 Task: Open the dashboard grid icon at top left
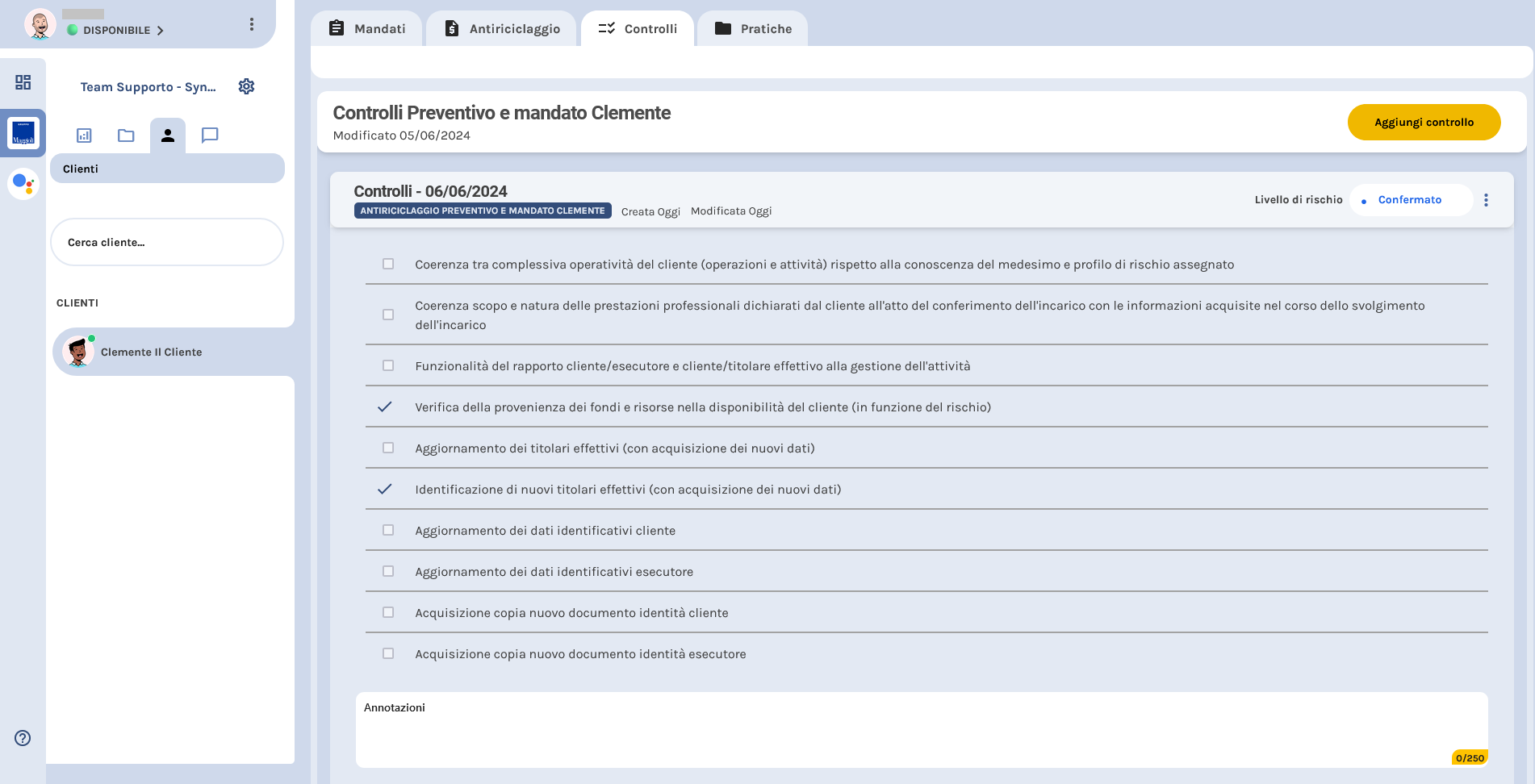click(23, 82)
